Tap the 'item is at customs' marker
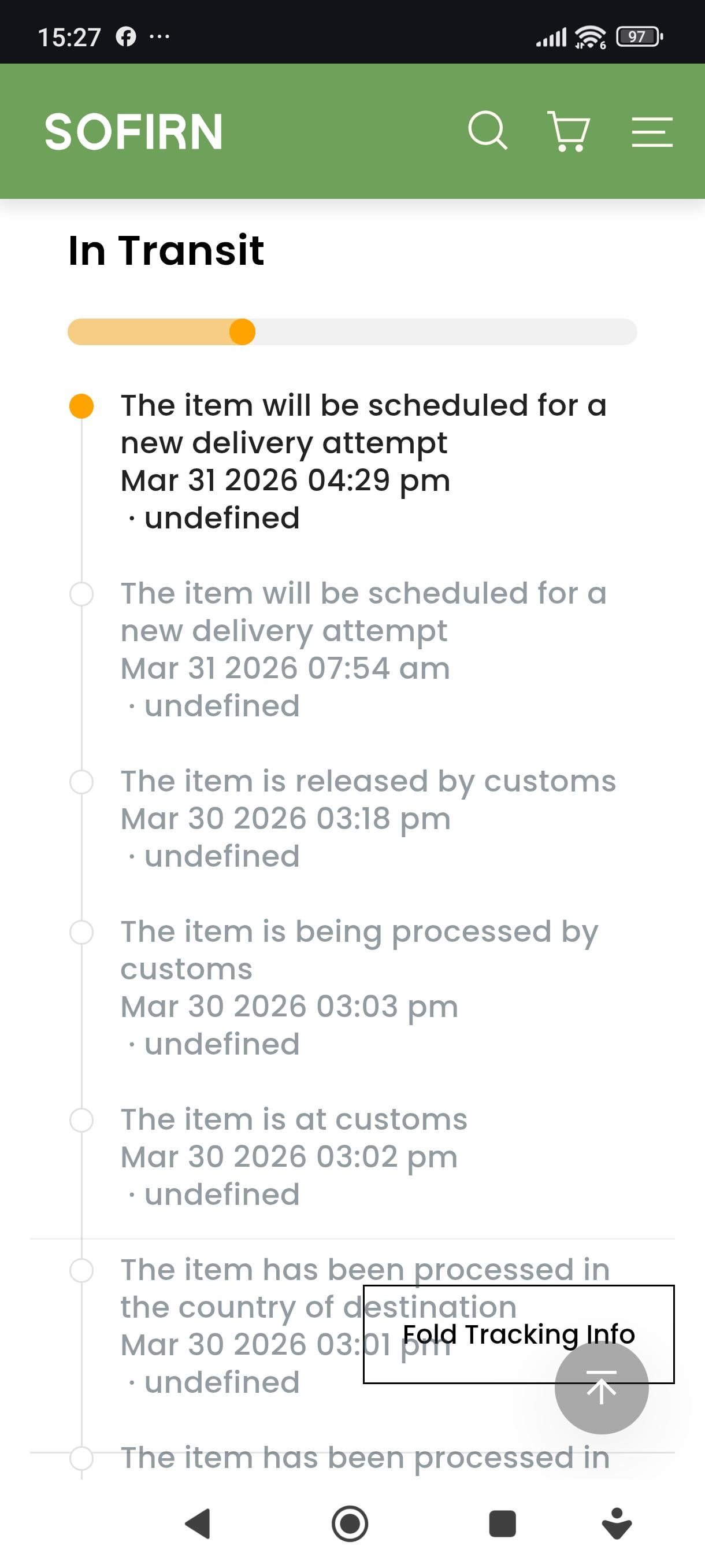 [81, 1120]
